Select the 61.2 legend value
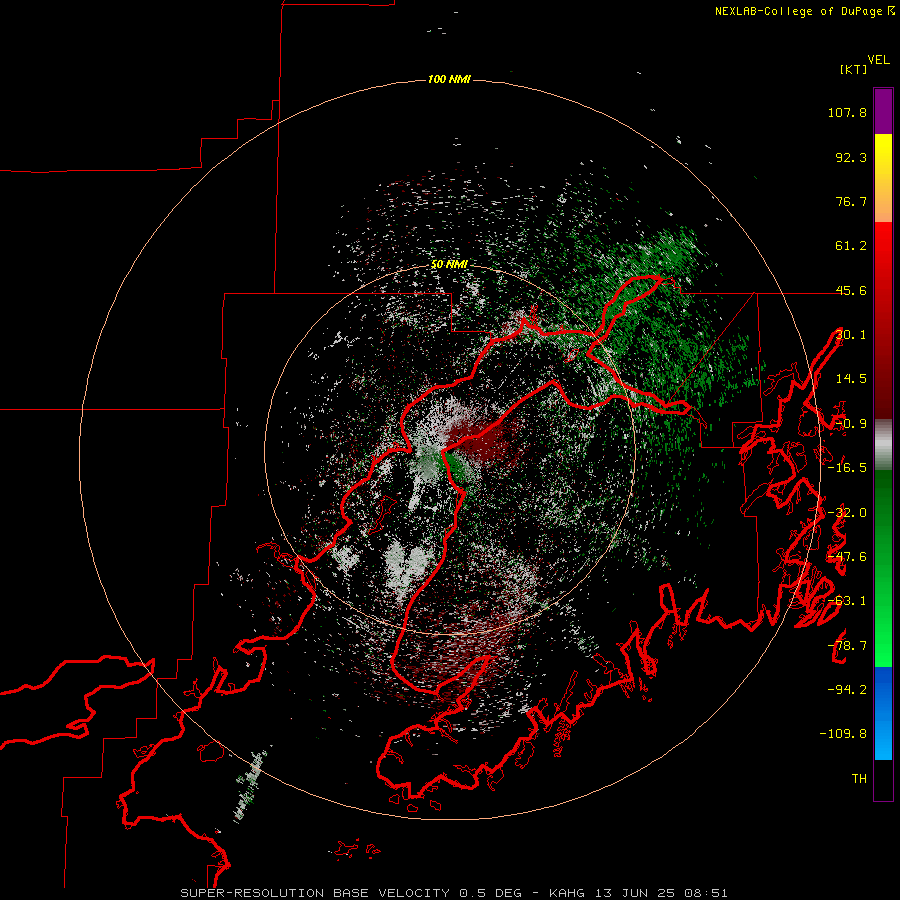The width and height of the screenshot is (900, 900). (851, 246)
